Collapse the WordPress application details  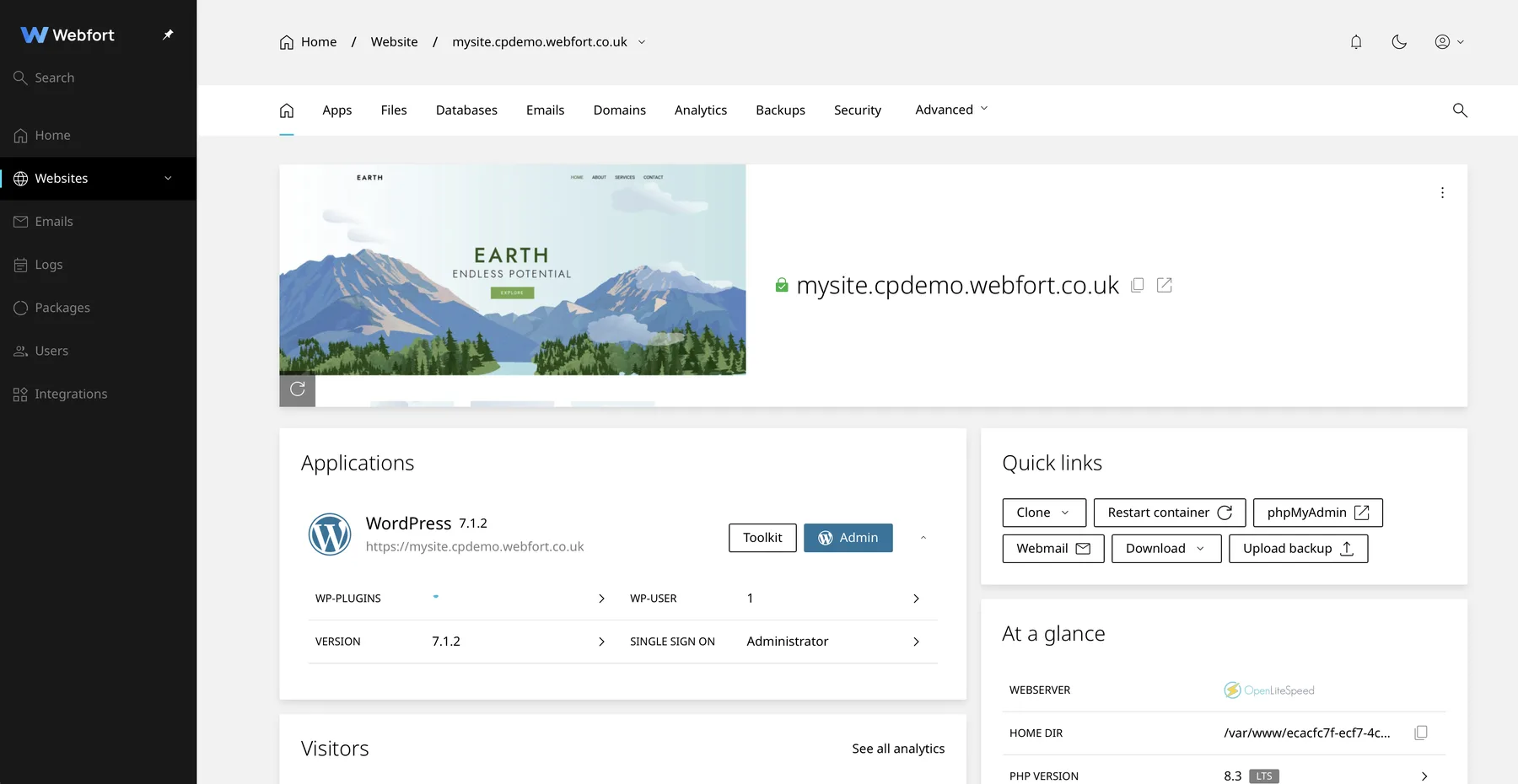923,538
